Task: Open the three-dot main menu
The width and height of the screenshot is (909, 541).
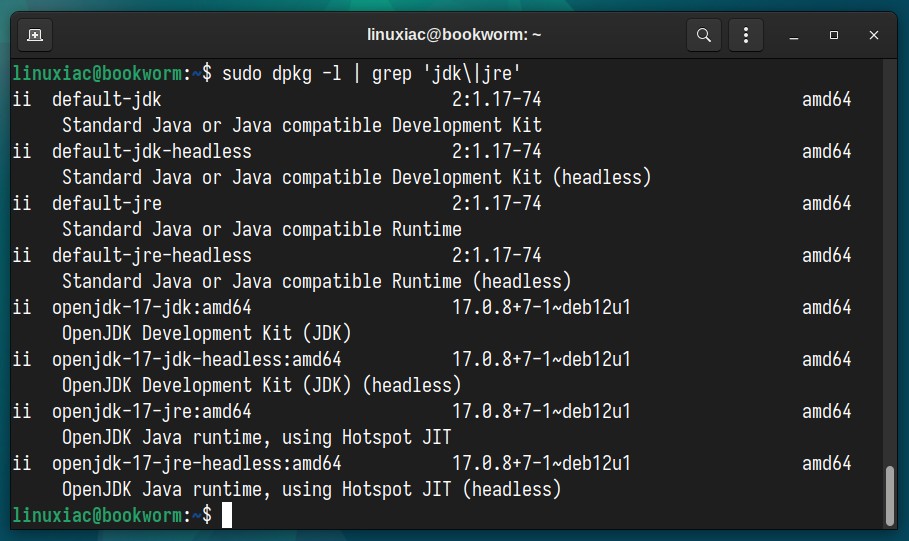Action: pos(746,35)
